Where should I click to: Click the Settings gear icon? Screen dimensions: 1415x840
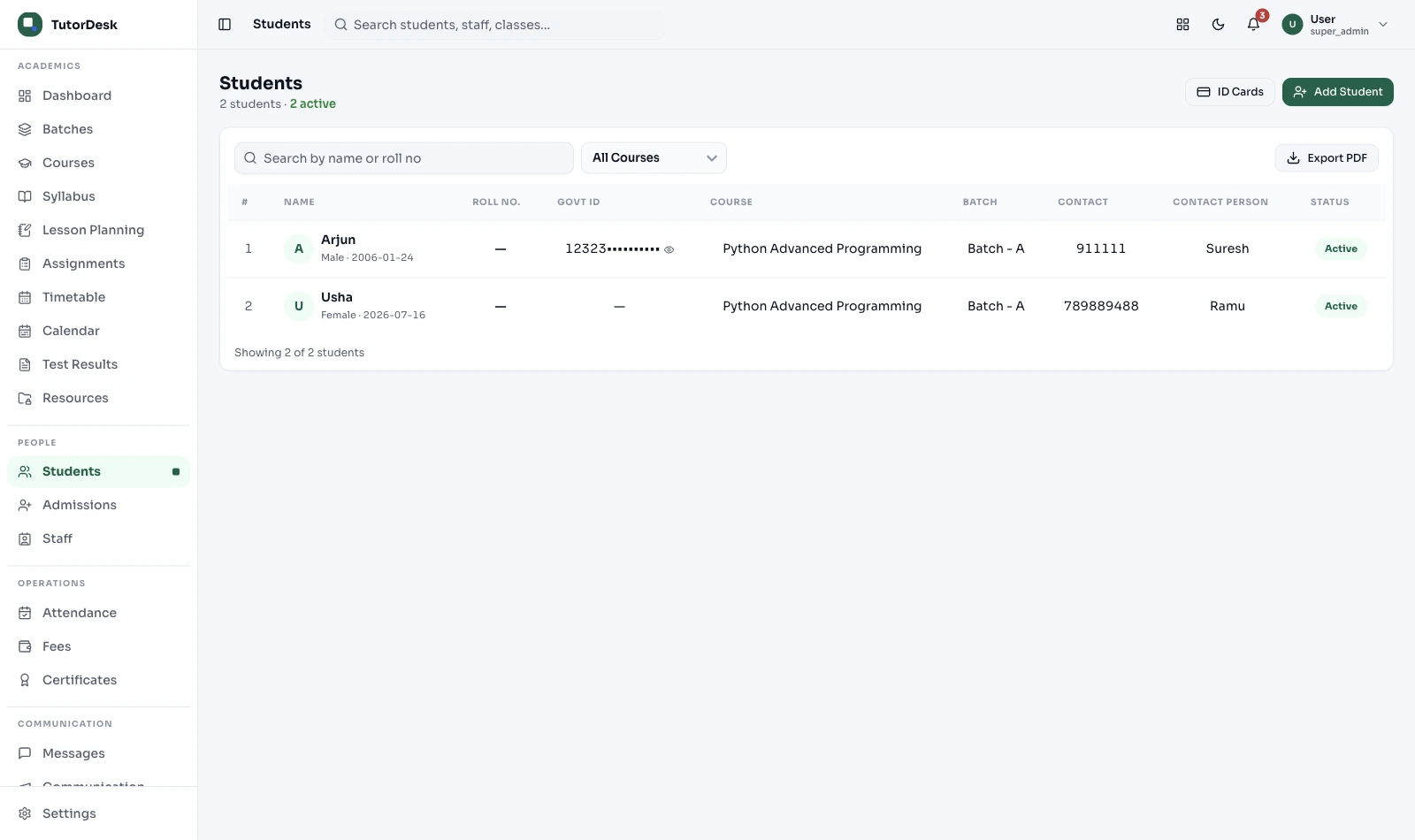pos(25,813)
